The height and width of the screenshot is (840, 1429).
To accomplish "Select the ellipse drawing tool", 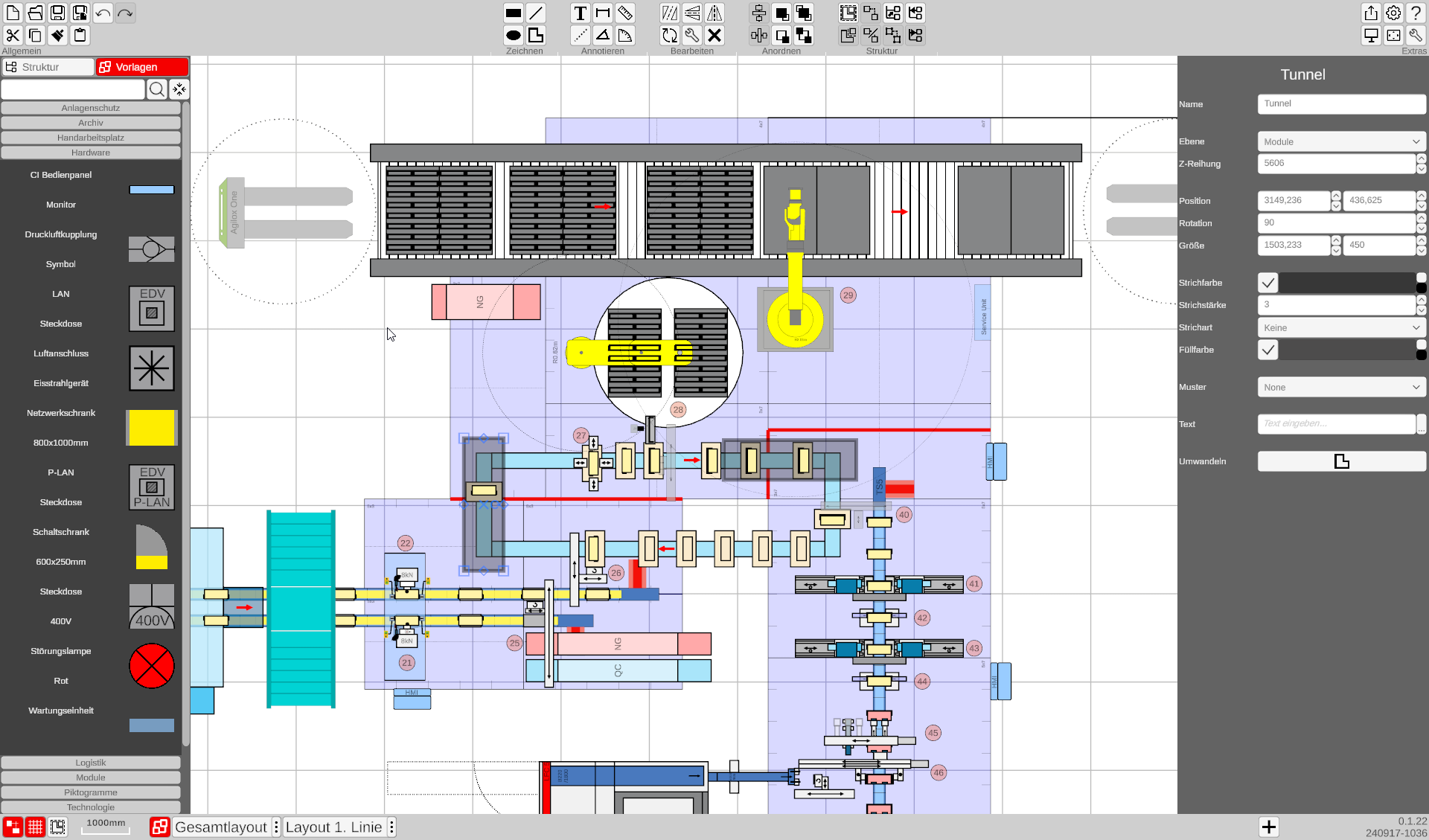I will (513, 36).
